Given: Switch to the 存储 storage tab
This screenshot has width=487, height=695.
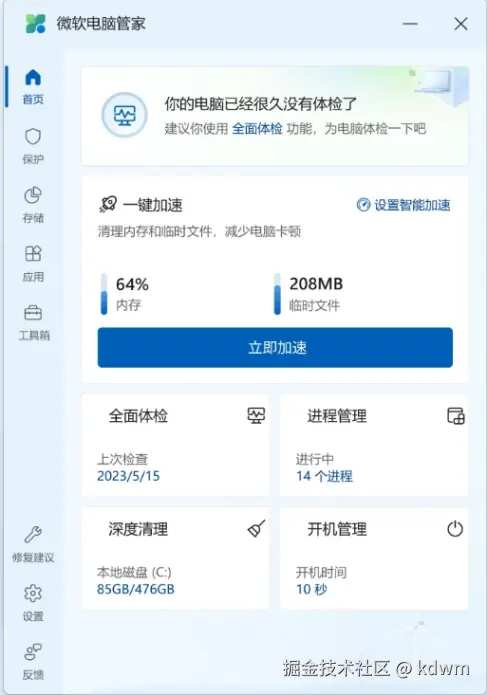Looking at the screenshot, I should point(33,205).
